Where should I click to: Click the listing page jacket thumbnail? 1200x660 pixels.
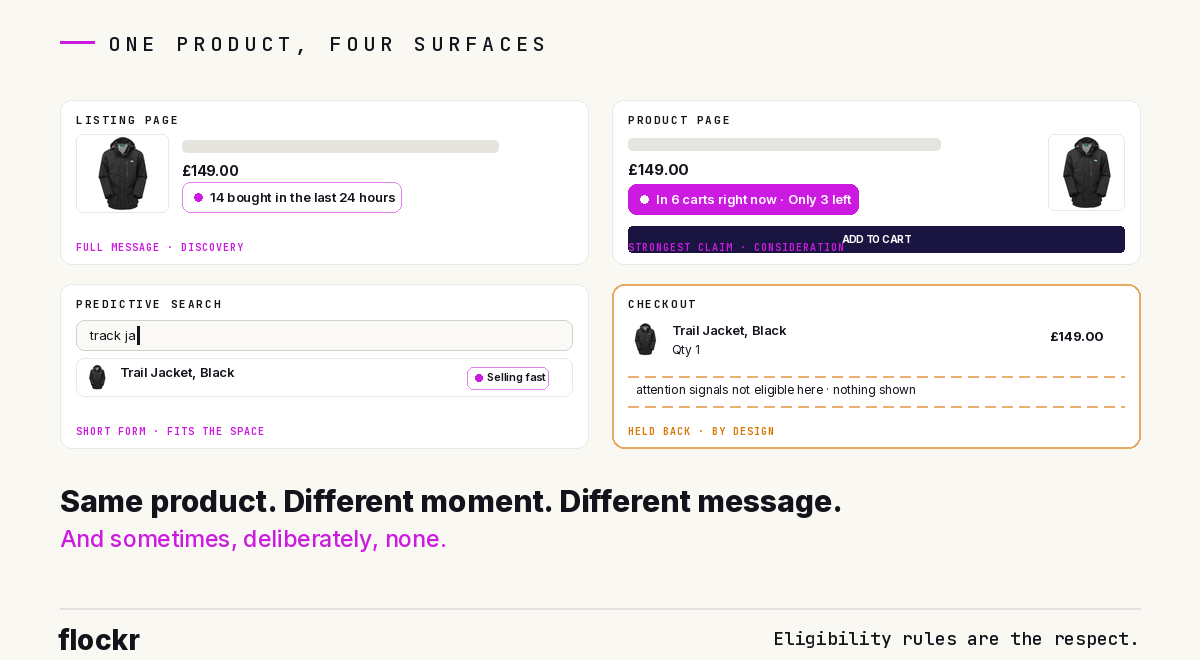click(x=122, y=173)
